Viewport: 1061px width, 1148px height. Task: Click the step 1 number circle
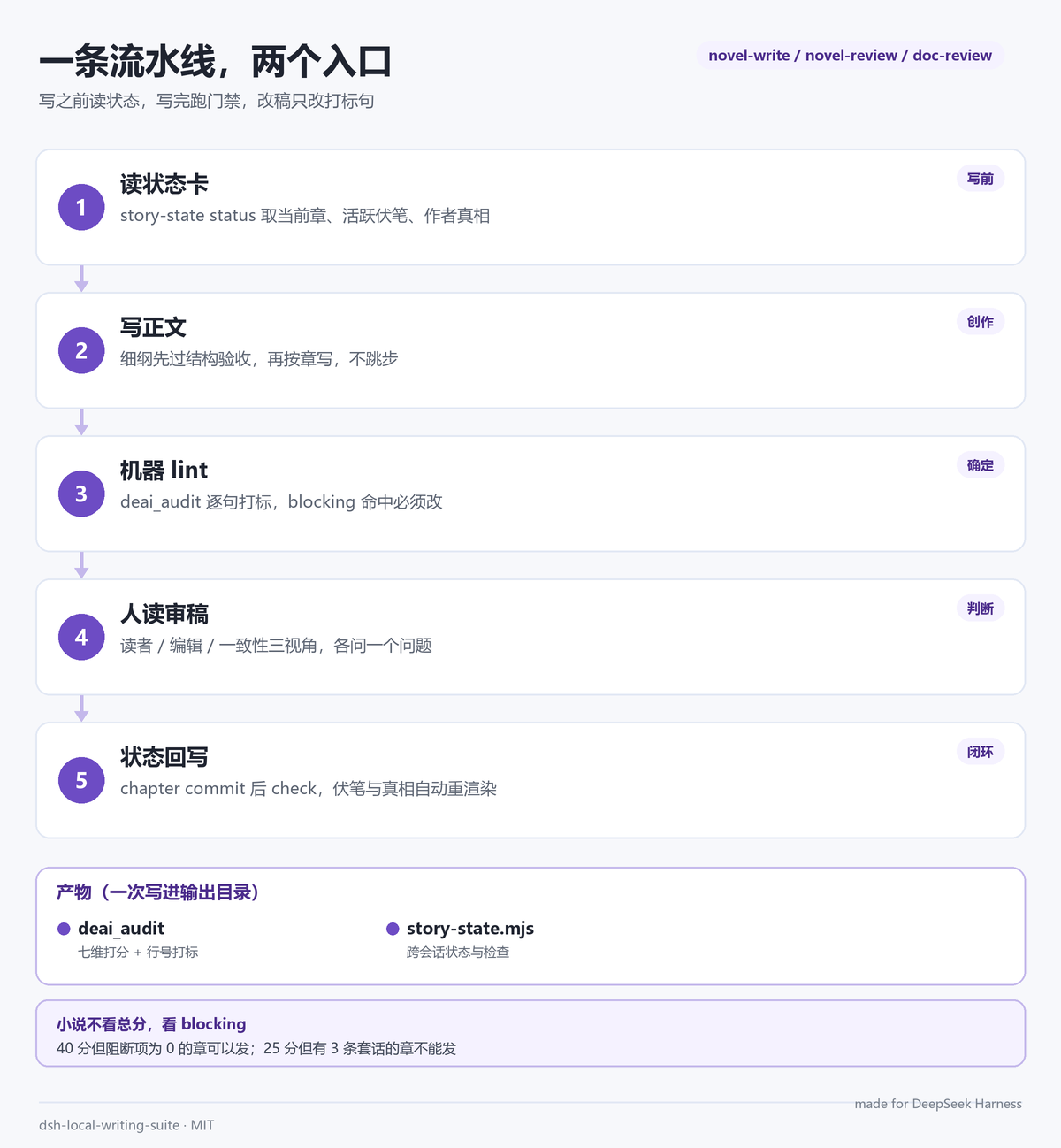(x=81, y=207)
